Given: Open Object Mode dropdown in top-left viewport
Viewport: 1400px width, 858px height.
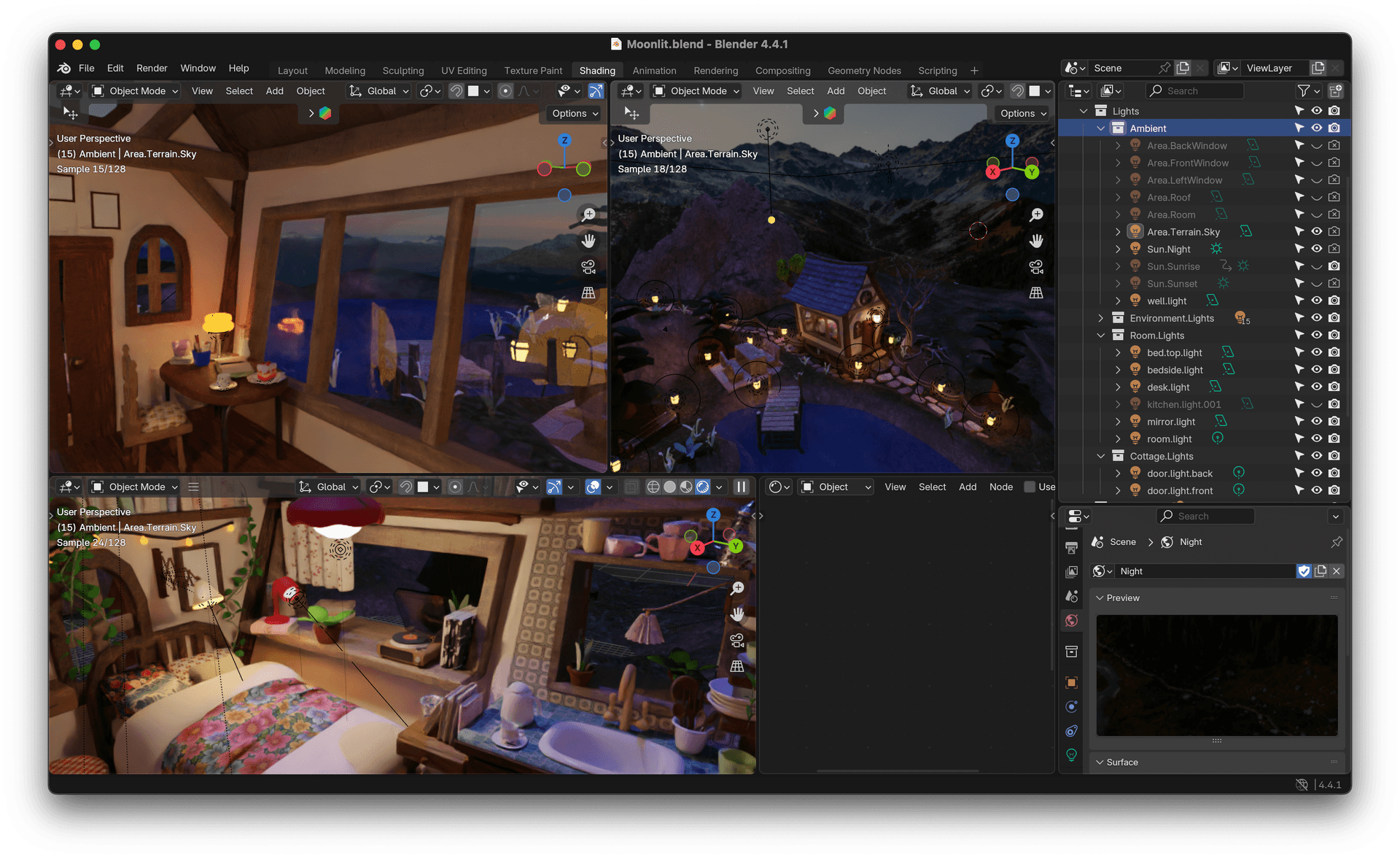Looking at the screenshot, I should click(x=135, y=91).
